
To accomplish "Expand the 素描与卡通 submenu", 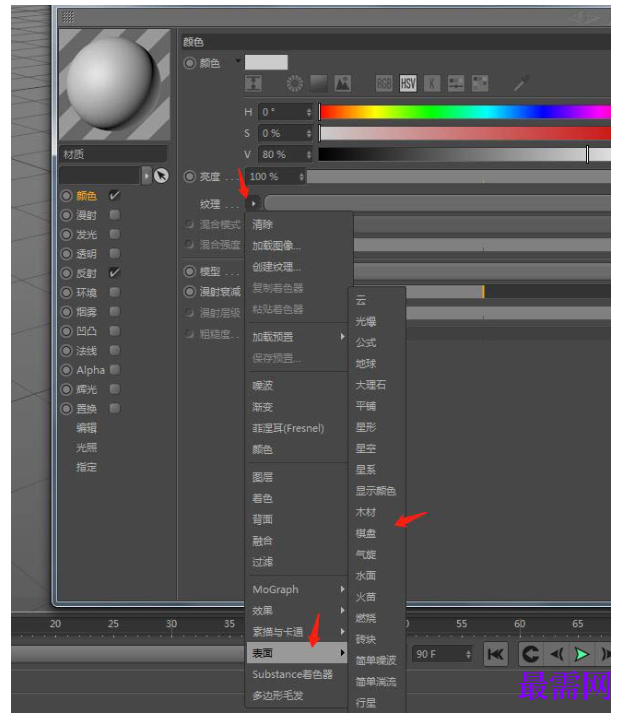I will click(298, 631).
